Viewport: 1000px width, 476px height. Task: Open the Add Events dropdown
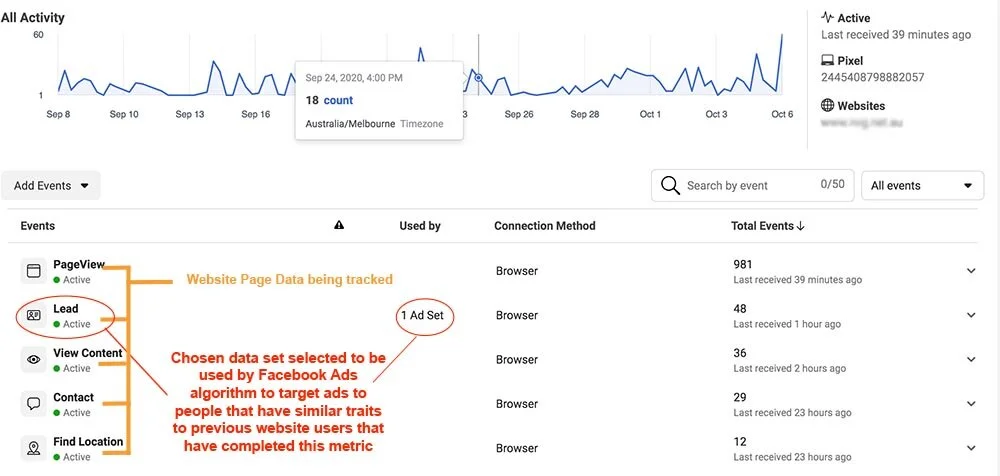click(x=51, y=186)
